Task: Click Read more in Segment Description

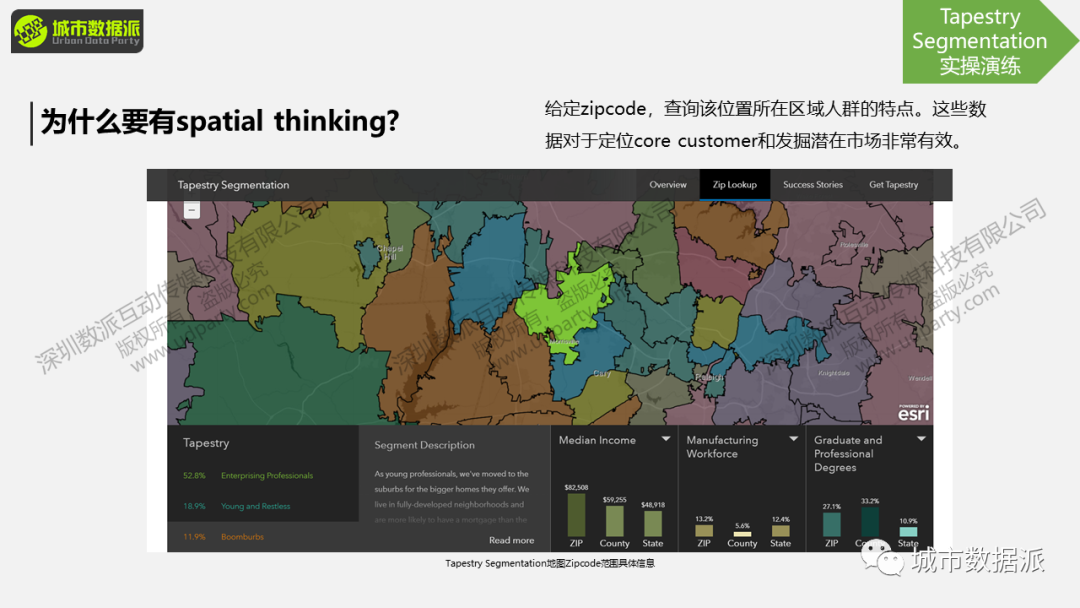Action: [511, 540]
